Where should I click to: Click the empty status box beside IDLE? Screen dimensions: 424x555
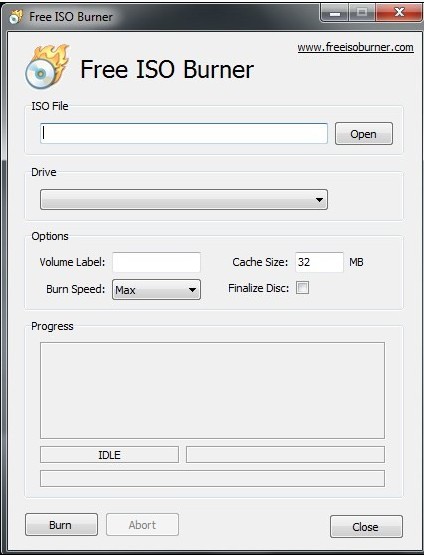pyautogui.click(x=285, y=455)
